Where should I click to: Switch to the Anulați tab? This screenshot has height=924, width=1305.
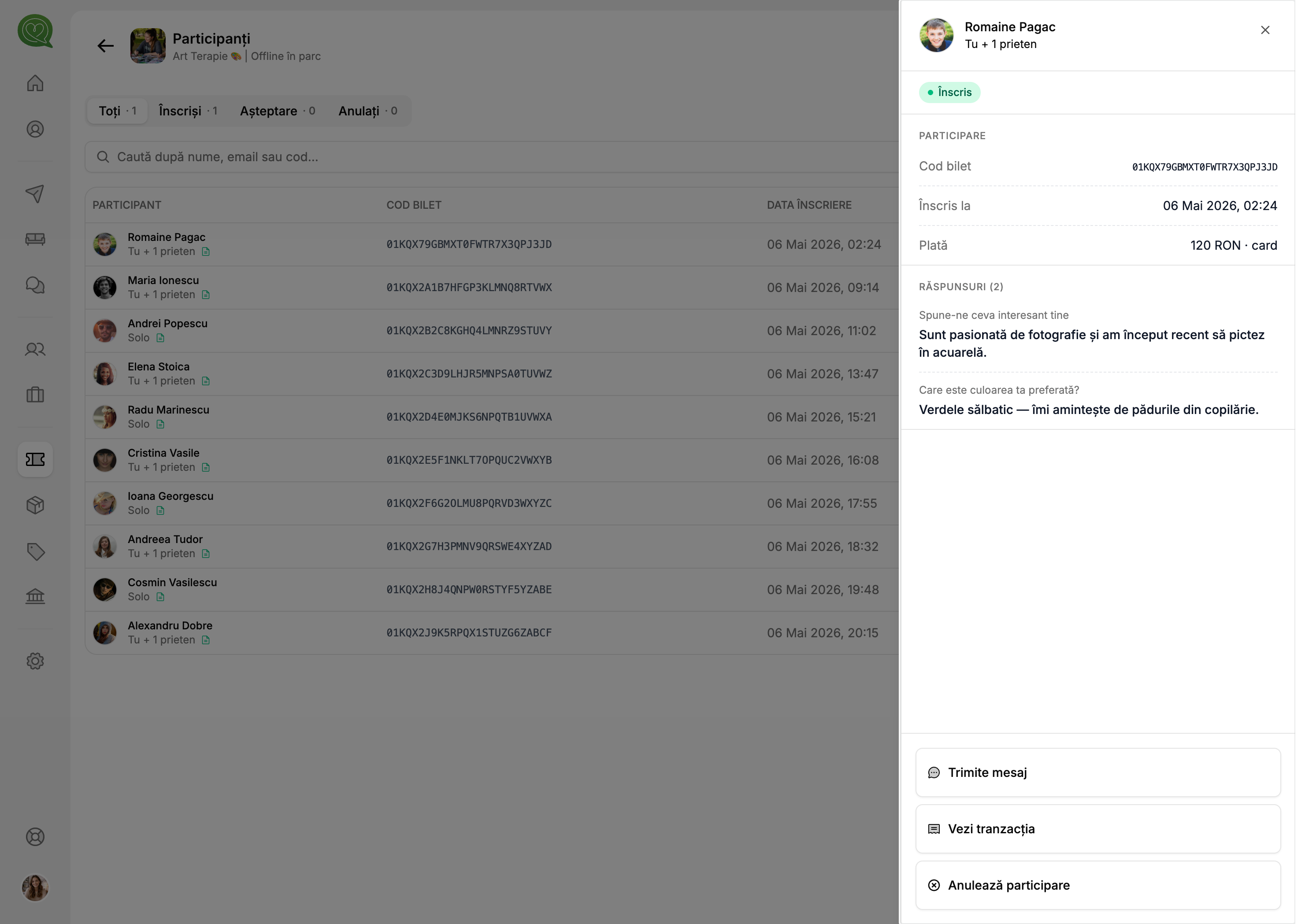coord(367,111)
